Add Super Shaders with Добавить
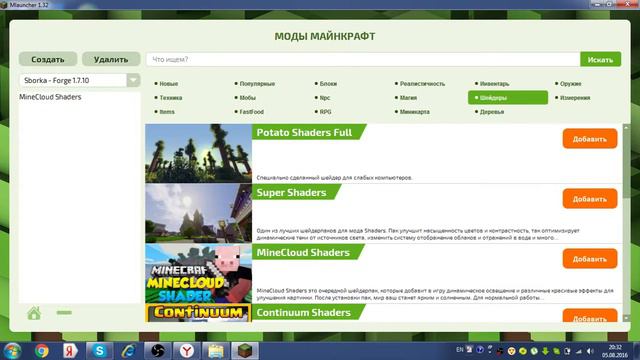This screenshot has width=640, height=360. (x=590, y=199)
